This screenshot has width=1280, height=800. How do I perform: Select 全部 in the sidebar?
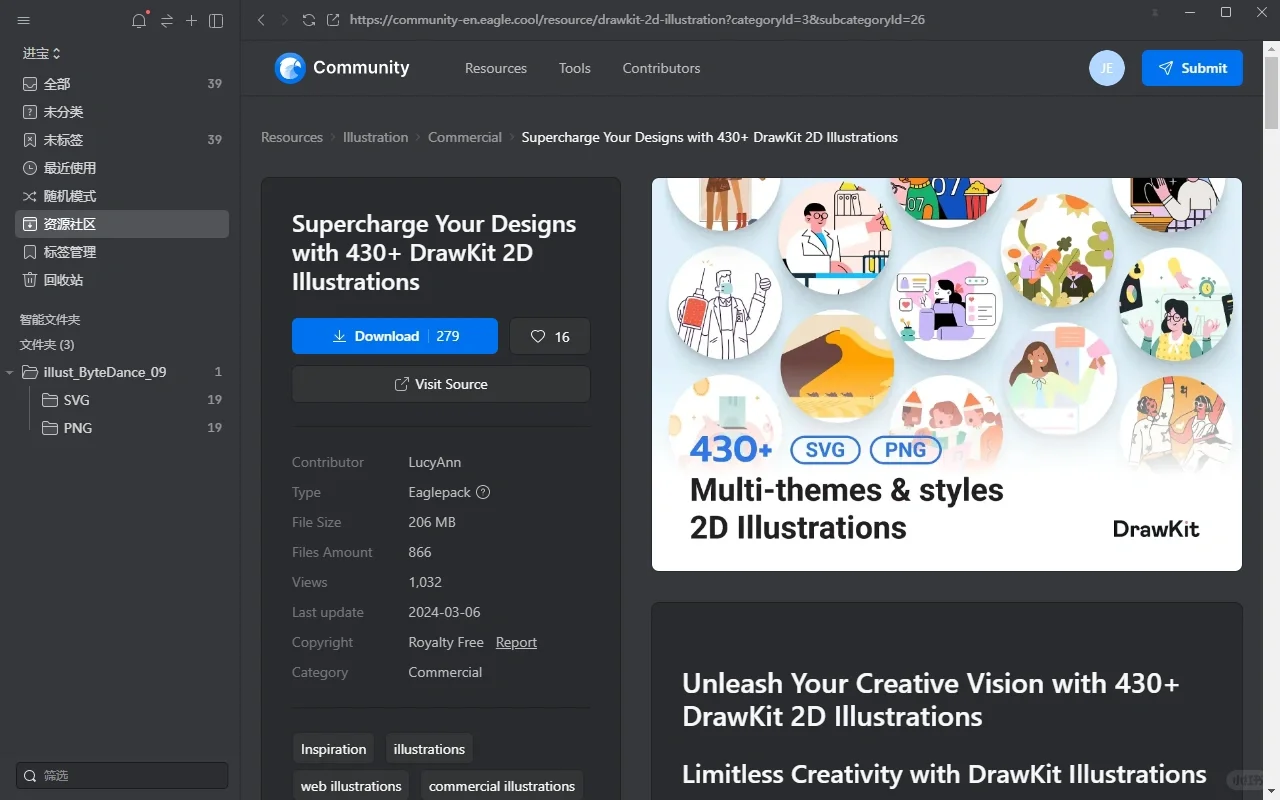click(x=122, y=84)
